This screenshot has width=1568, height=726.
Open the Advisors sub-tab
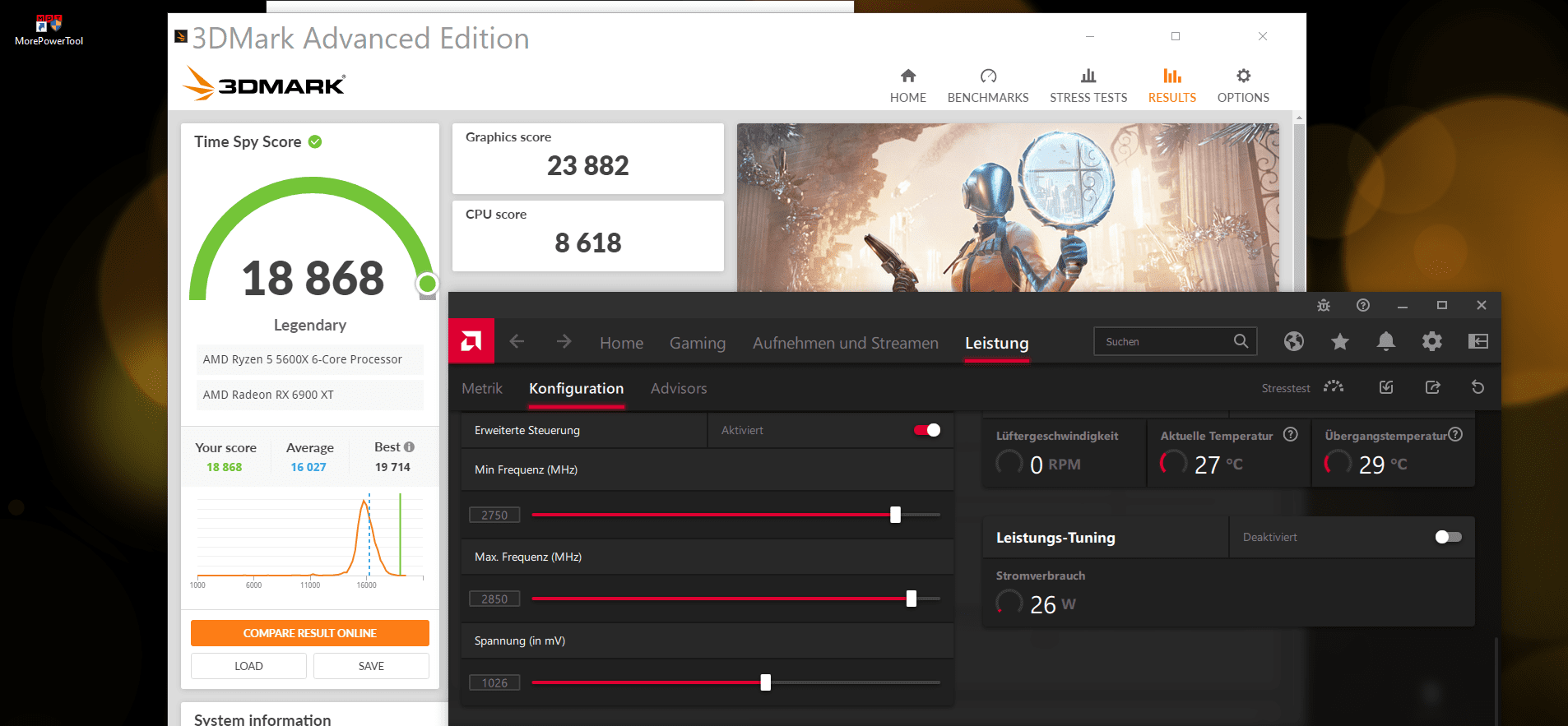tap(679, 388)
